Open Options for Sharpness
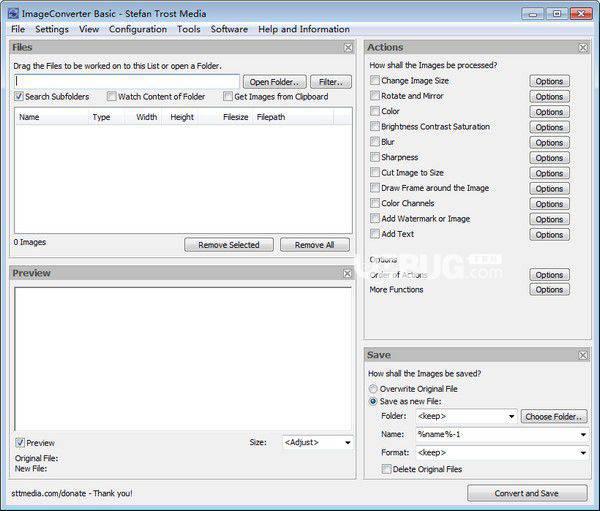The width and height of the screenshot is (600, 511). point(549,158)
